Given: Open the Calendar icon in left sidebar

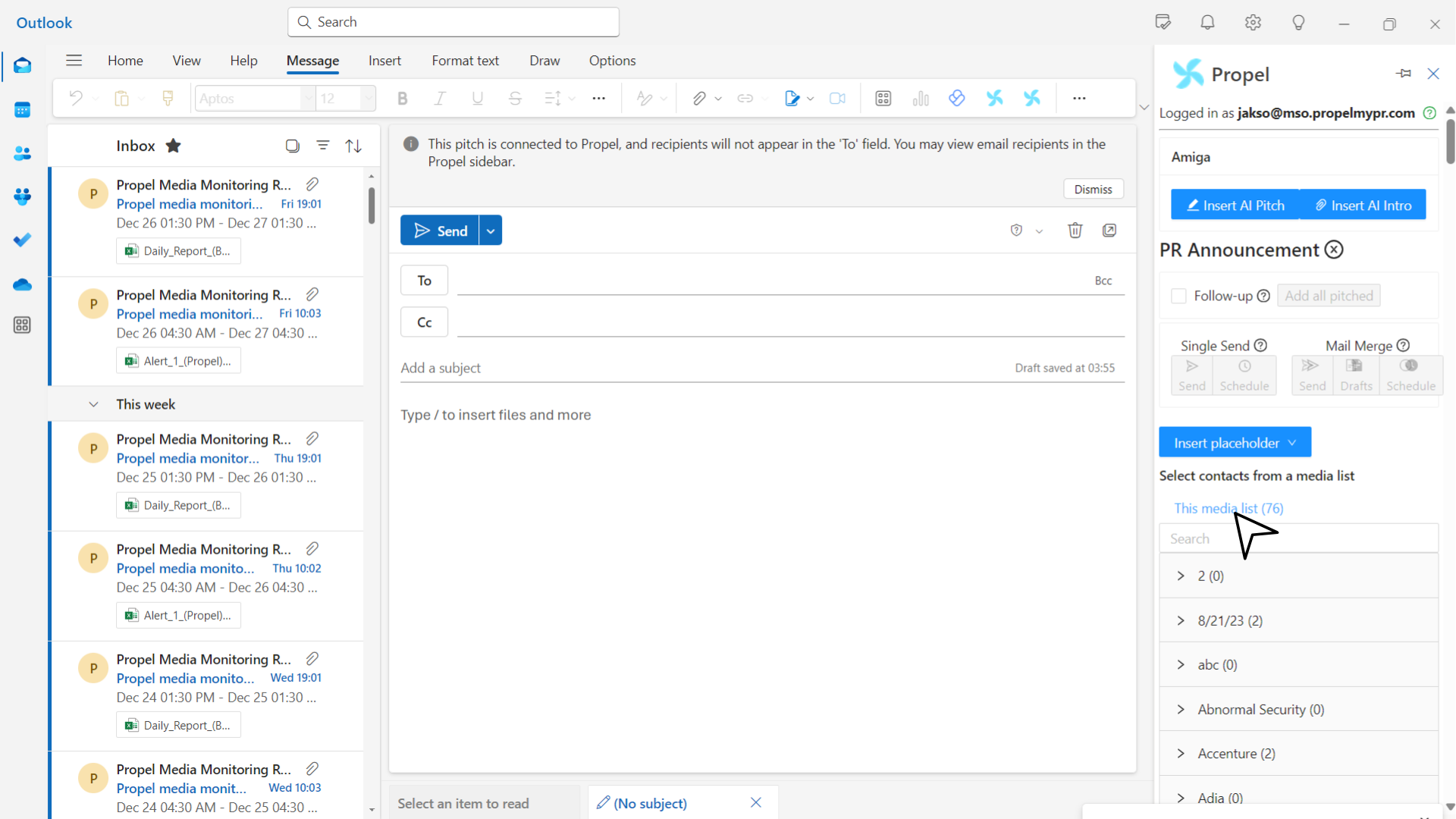Looking at the screenshot, I should tap(22, 110).
